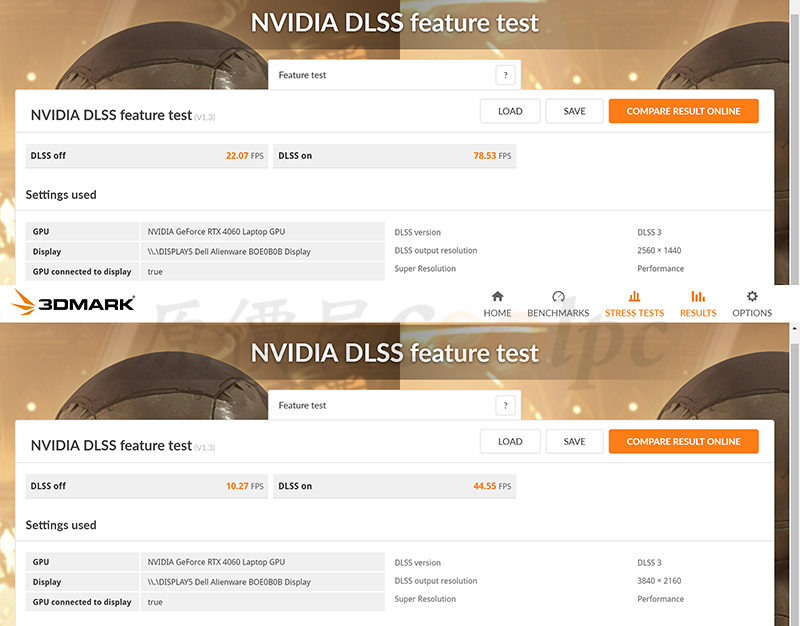Click the upper GPU connected to display true value
Screen dimensions: 800x626
click(155, 272)
